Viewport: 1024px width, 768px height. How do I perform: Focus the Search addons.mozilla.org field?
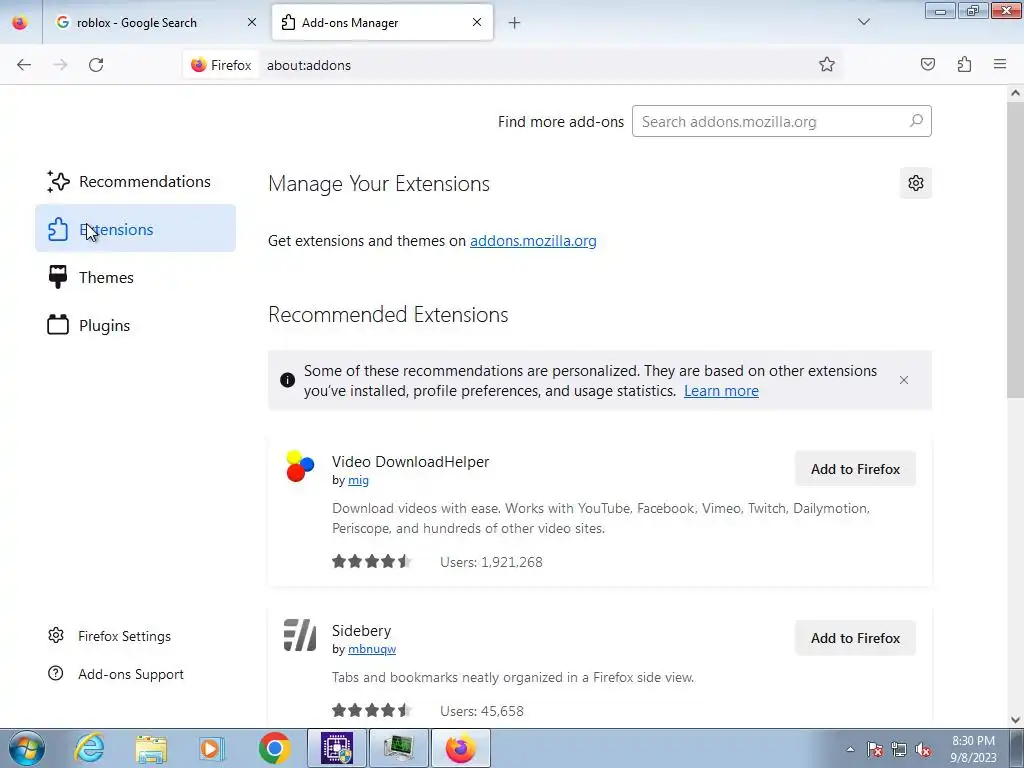click(x=782, y=121)
